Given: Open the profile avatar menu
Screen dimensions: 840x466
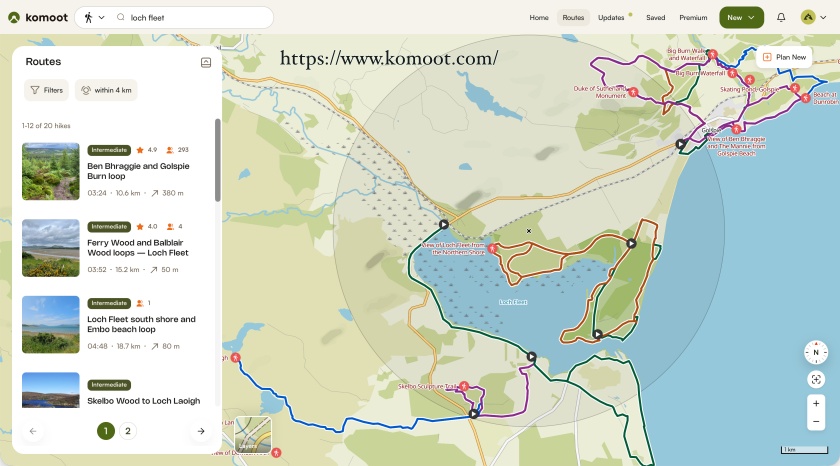Looking at the screenshot, I should [814, 17].
